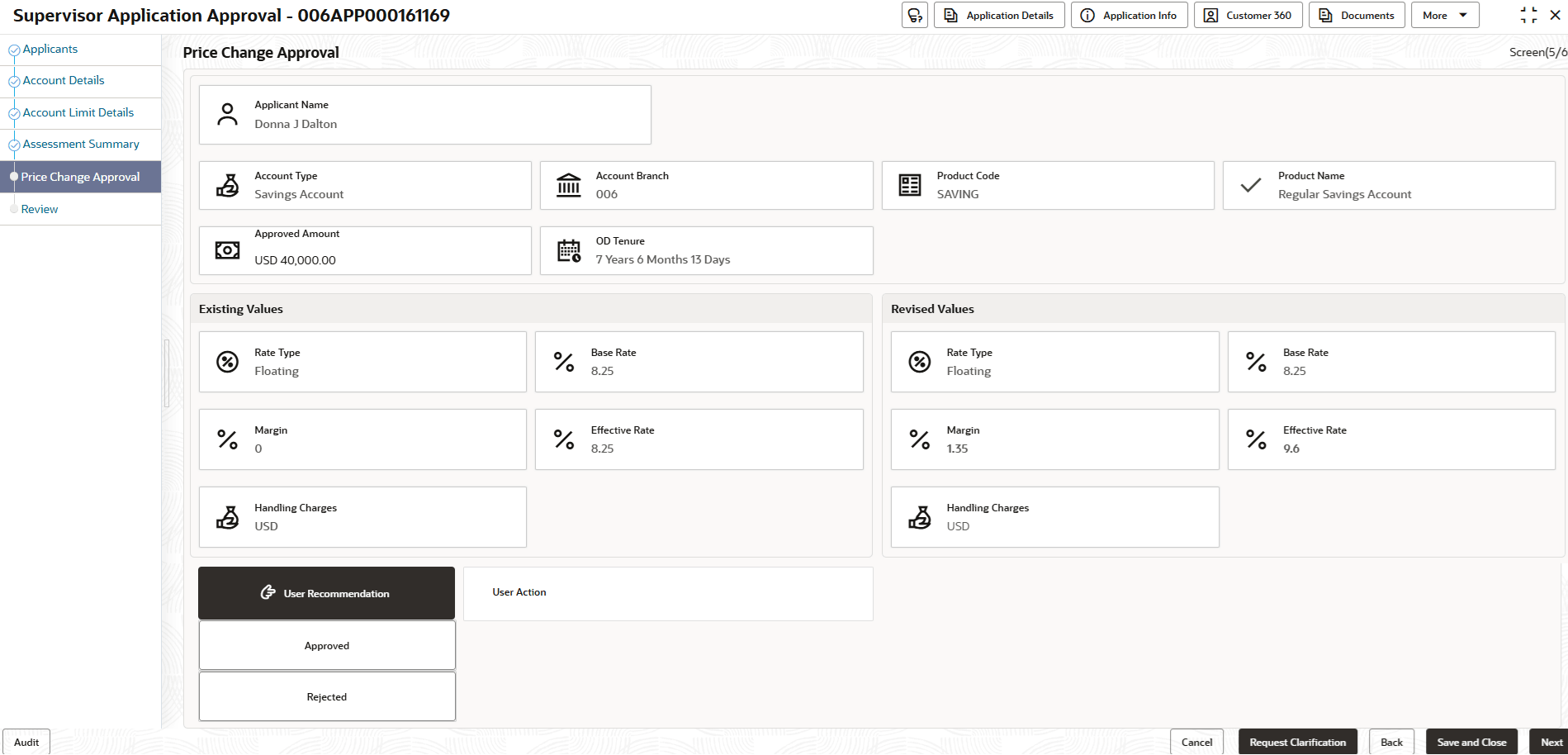Click the Save and Close button
The image size is (1568, 755).
(x=1471, y=742)
